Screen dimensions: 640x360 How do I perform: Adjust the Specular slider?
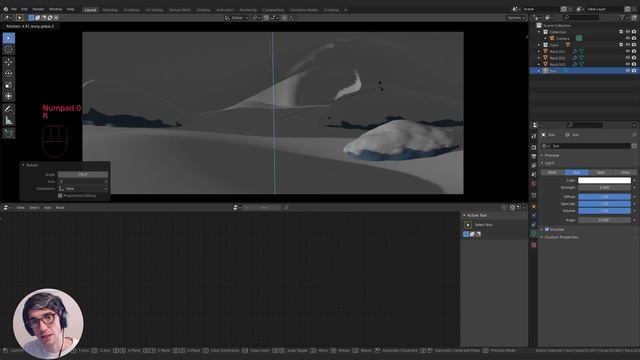pyautogui.click(x=604, y=204)
